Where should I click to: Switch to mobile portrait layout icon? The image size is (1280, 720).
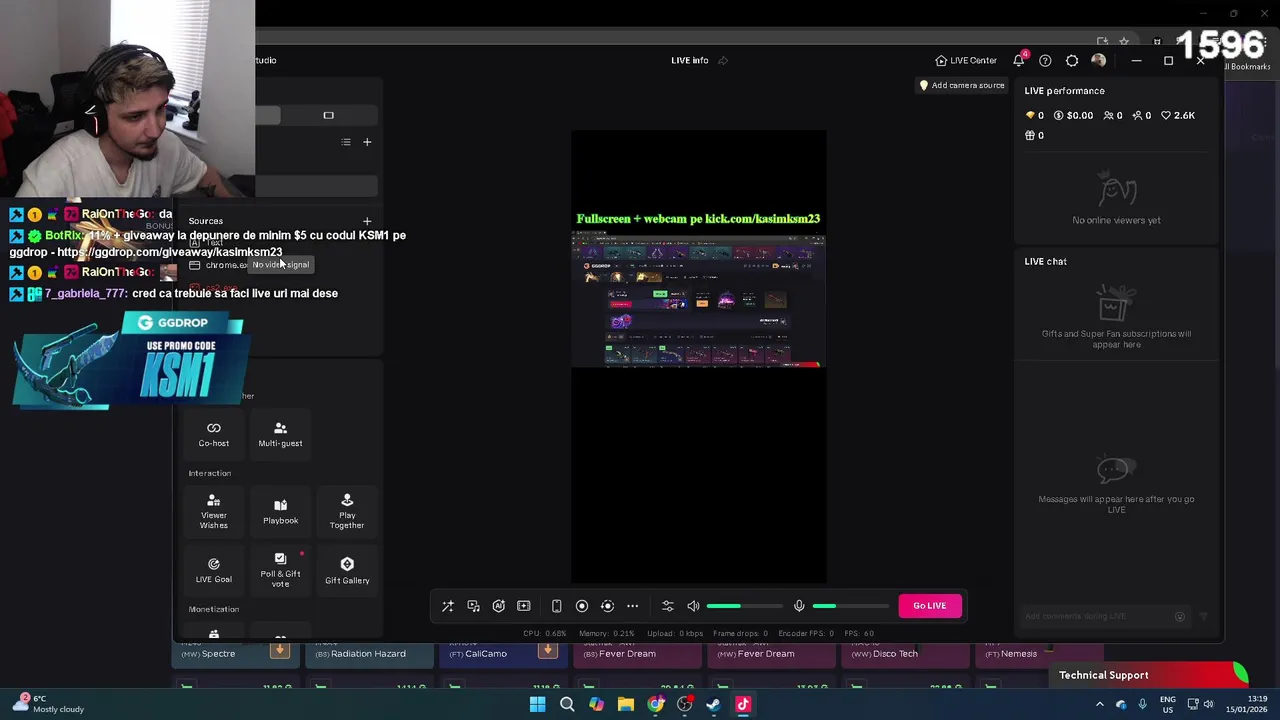click(x=556, y=606)
